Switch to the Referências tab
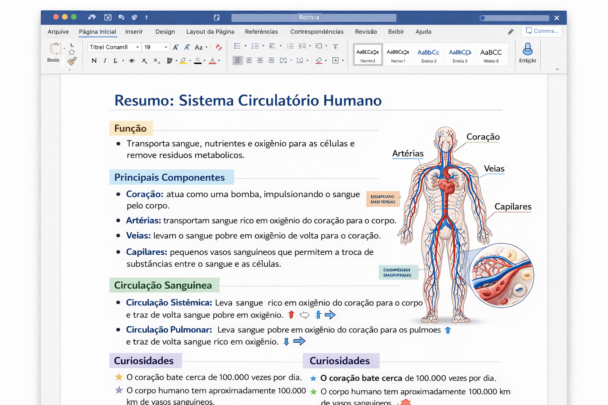The height and width of the screenshot is (405, 608). pyautogui.click(x=261, y=31)
